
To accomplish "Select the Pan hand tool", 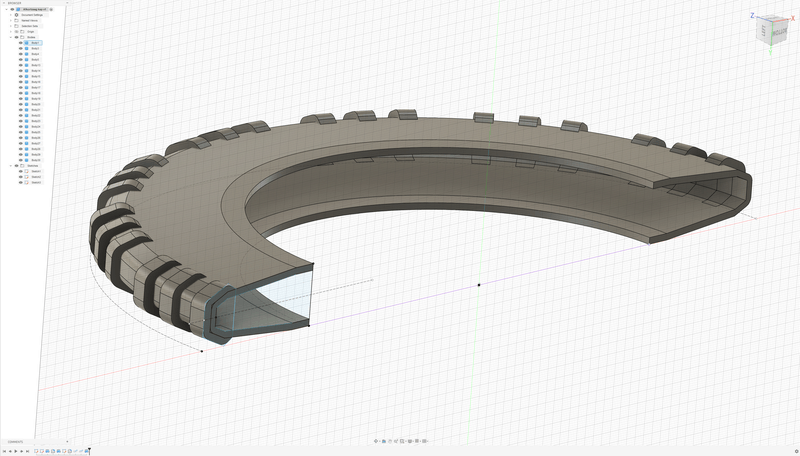I will click(390, 441).
